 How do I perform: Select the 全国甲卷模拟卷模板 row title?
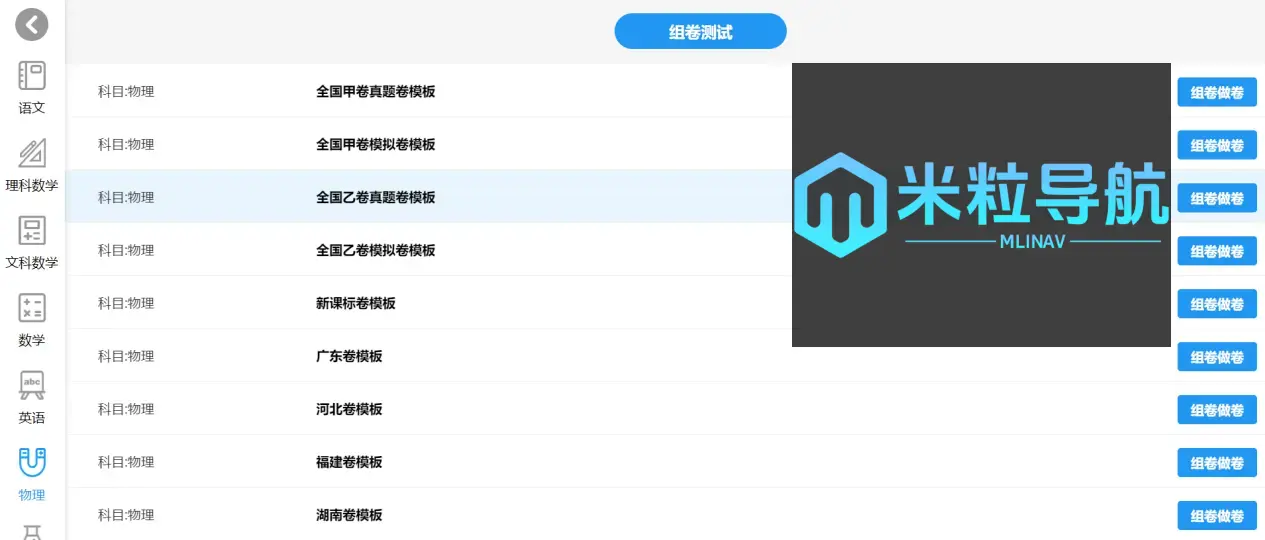point(376,145)
